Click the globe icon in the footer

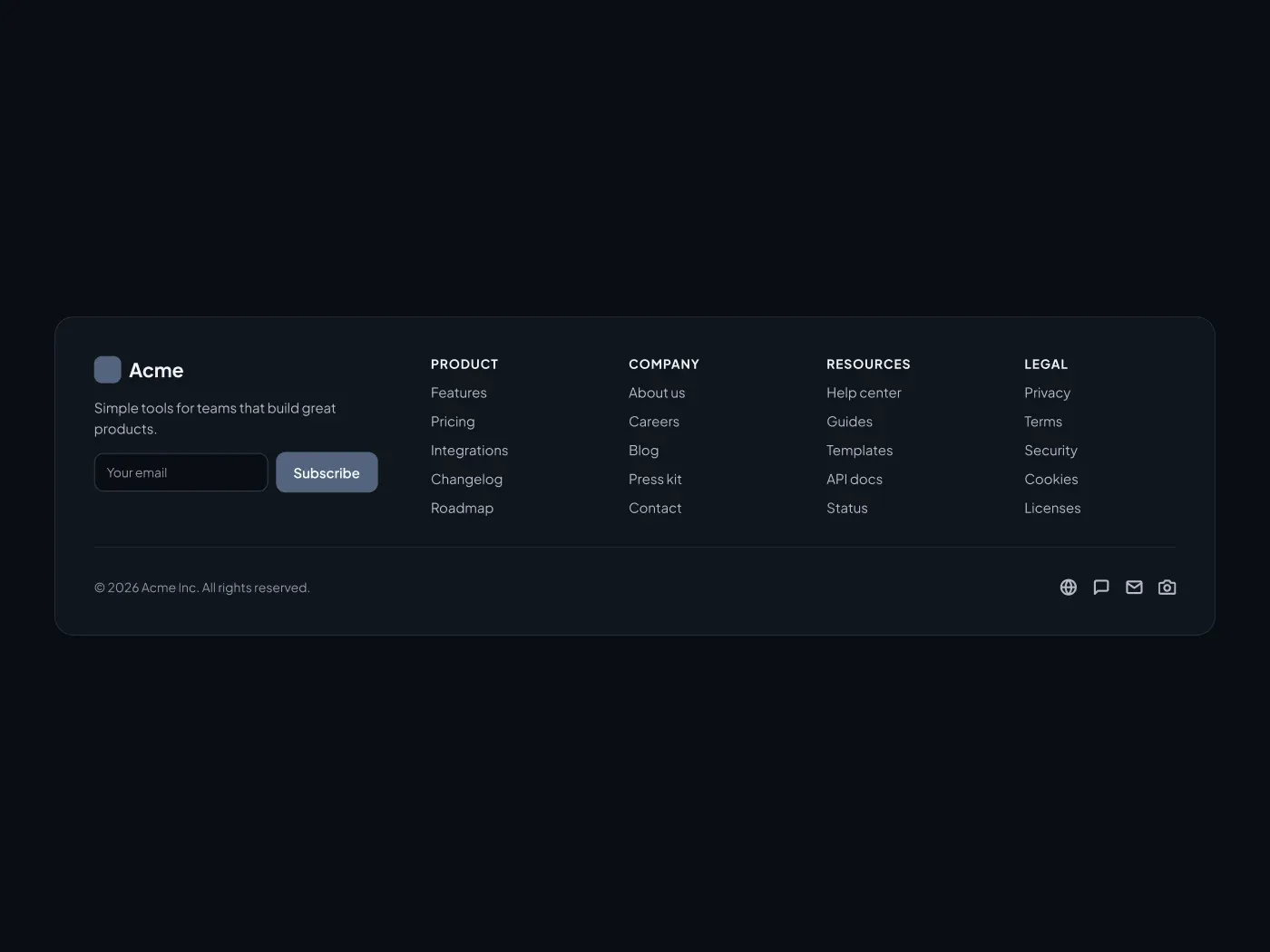[1069, 588]
